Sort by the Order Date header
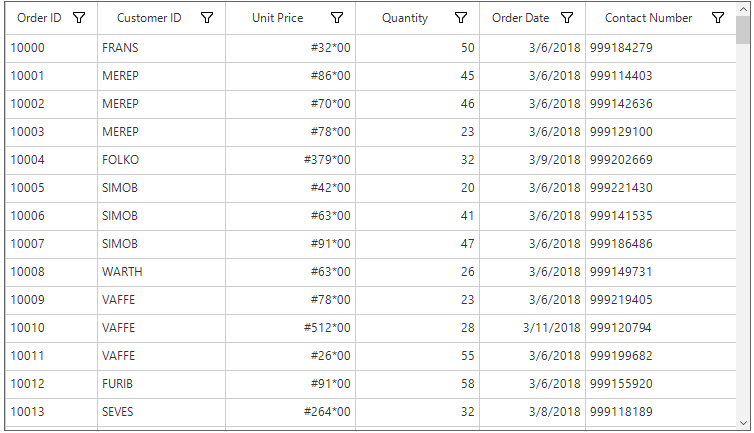 pos(520,18)
